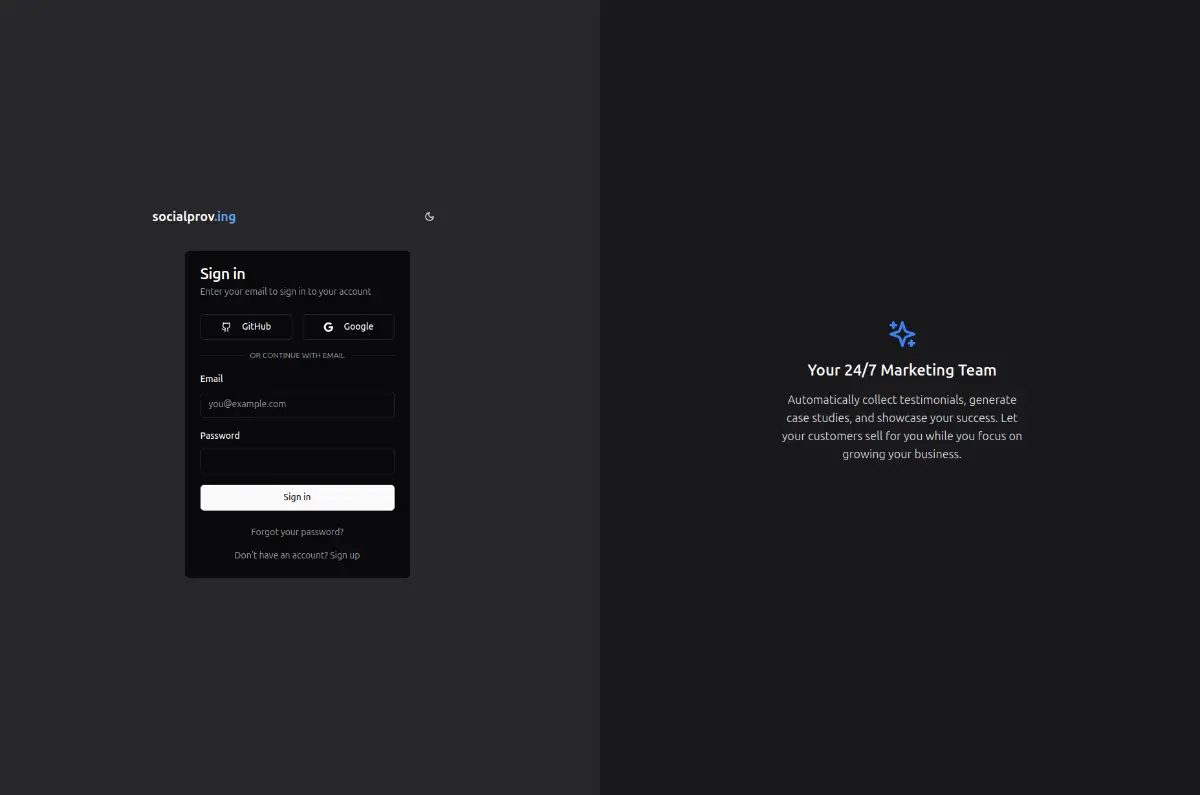Sign in with the GitHub button

(246, 327)
